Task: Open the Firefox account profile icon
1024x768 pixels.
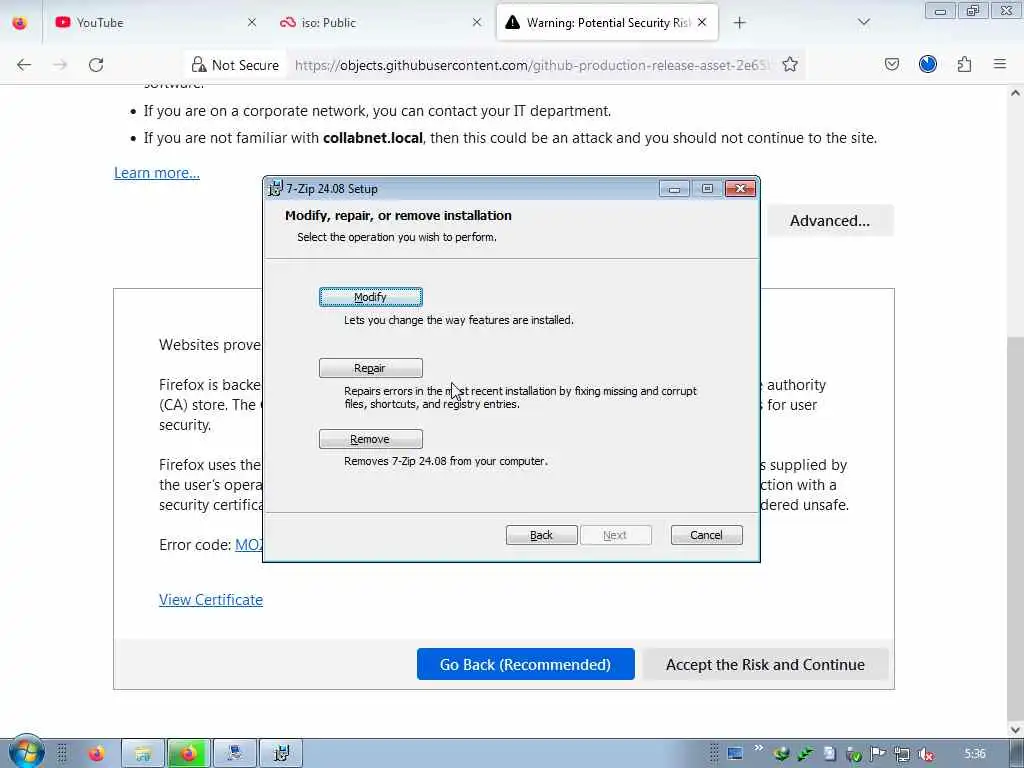Action: tap(927, 65)
